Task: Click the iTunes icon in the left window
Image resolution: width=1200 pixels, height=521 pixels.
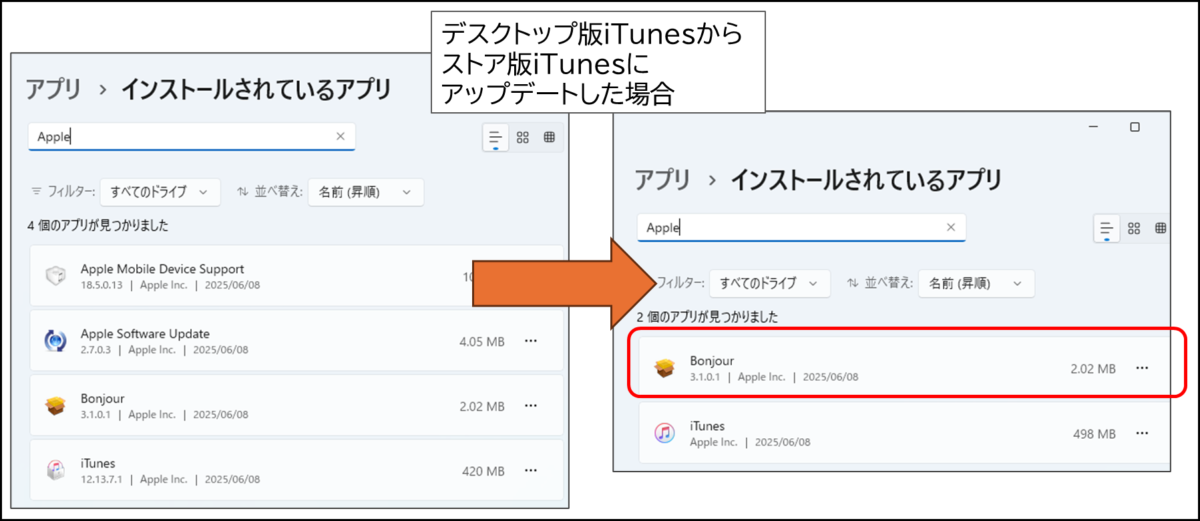Action: [55, 470]
